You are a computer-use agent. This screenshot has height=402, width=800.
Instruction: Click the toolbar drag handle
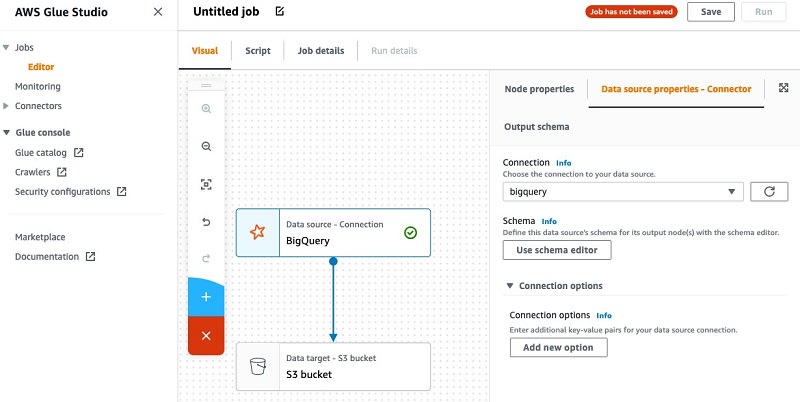point(206,85)
